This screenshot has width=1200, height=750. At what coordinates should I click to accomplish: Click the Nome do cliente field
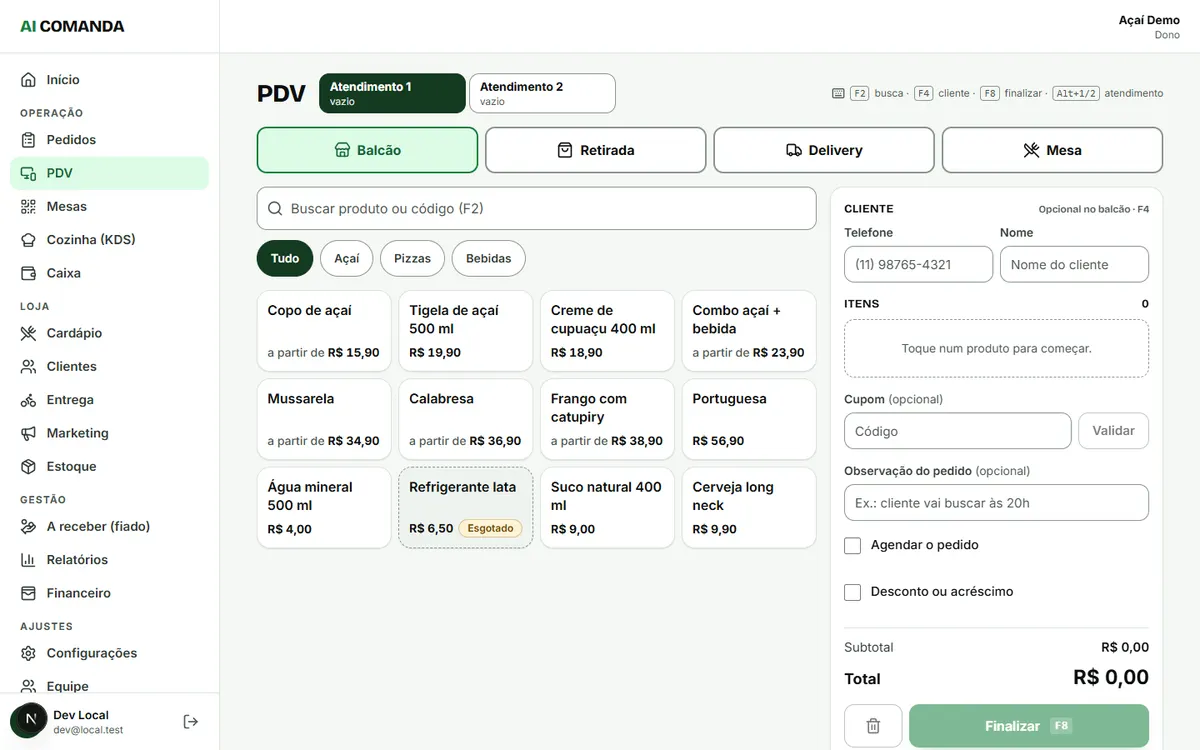(1074, 265)
